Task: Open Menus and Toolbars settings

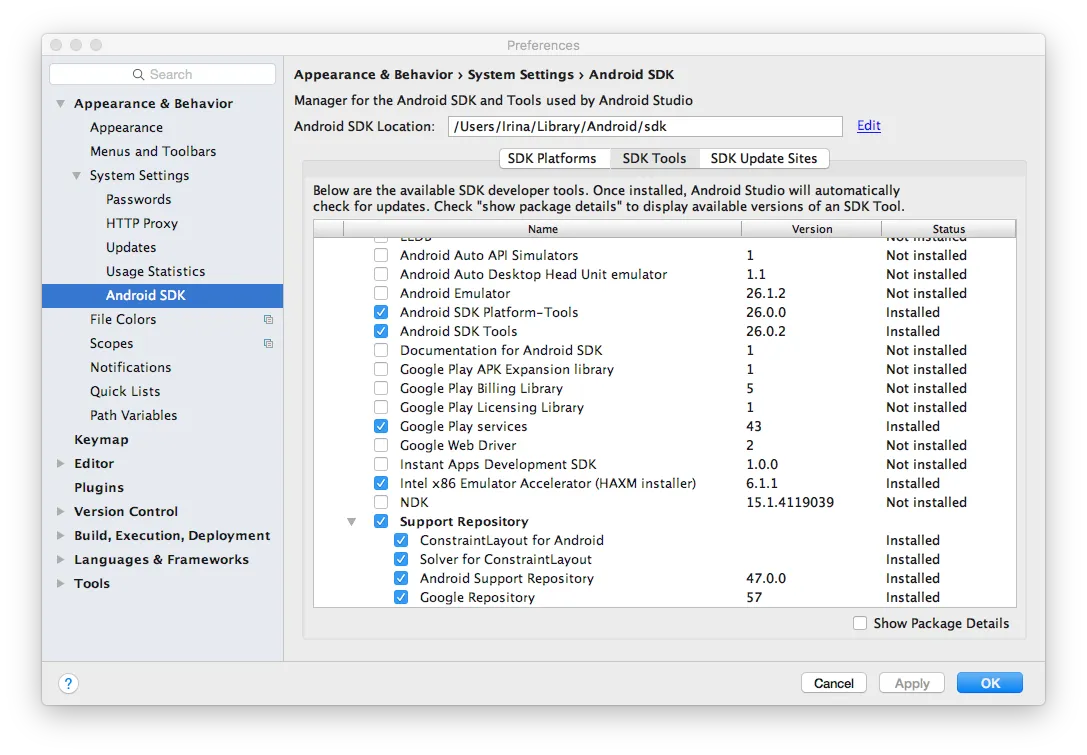Action: (153, 151)
